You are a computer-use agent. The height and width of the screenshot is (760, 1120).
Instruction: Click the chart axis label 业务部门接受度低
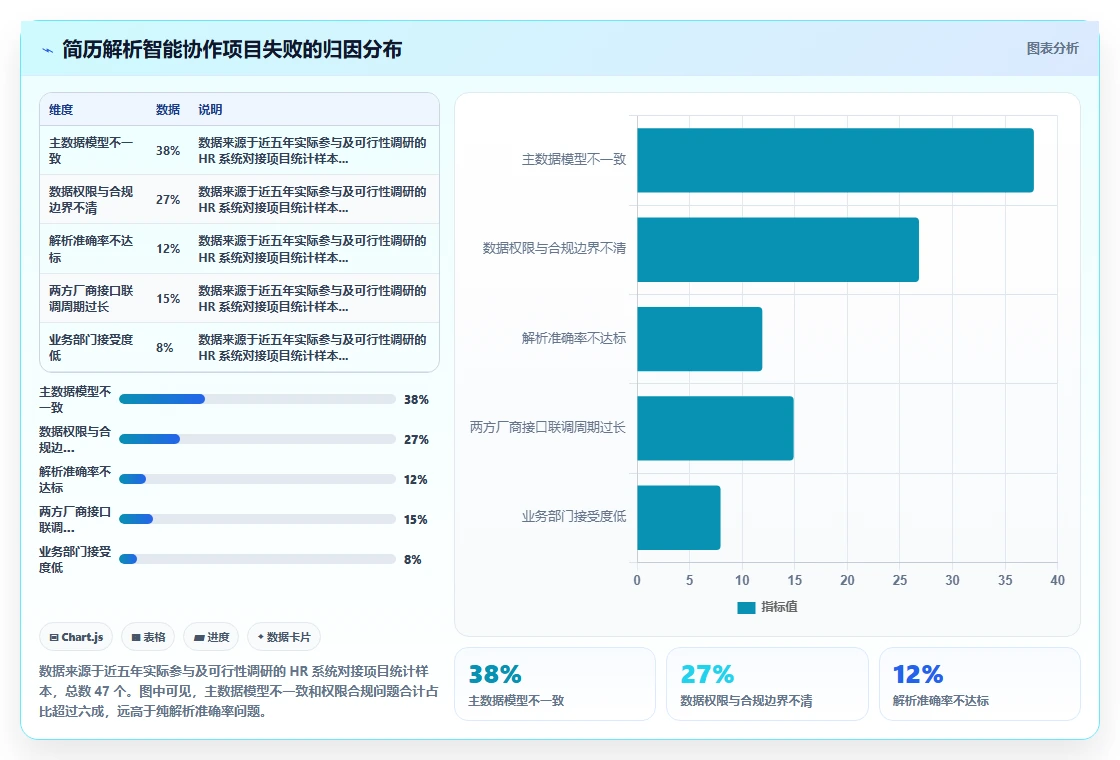(x=574, y=516)
